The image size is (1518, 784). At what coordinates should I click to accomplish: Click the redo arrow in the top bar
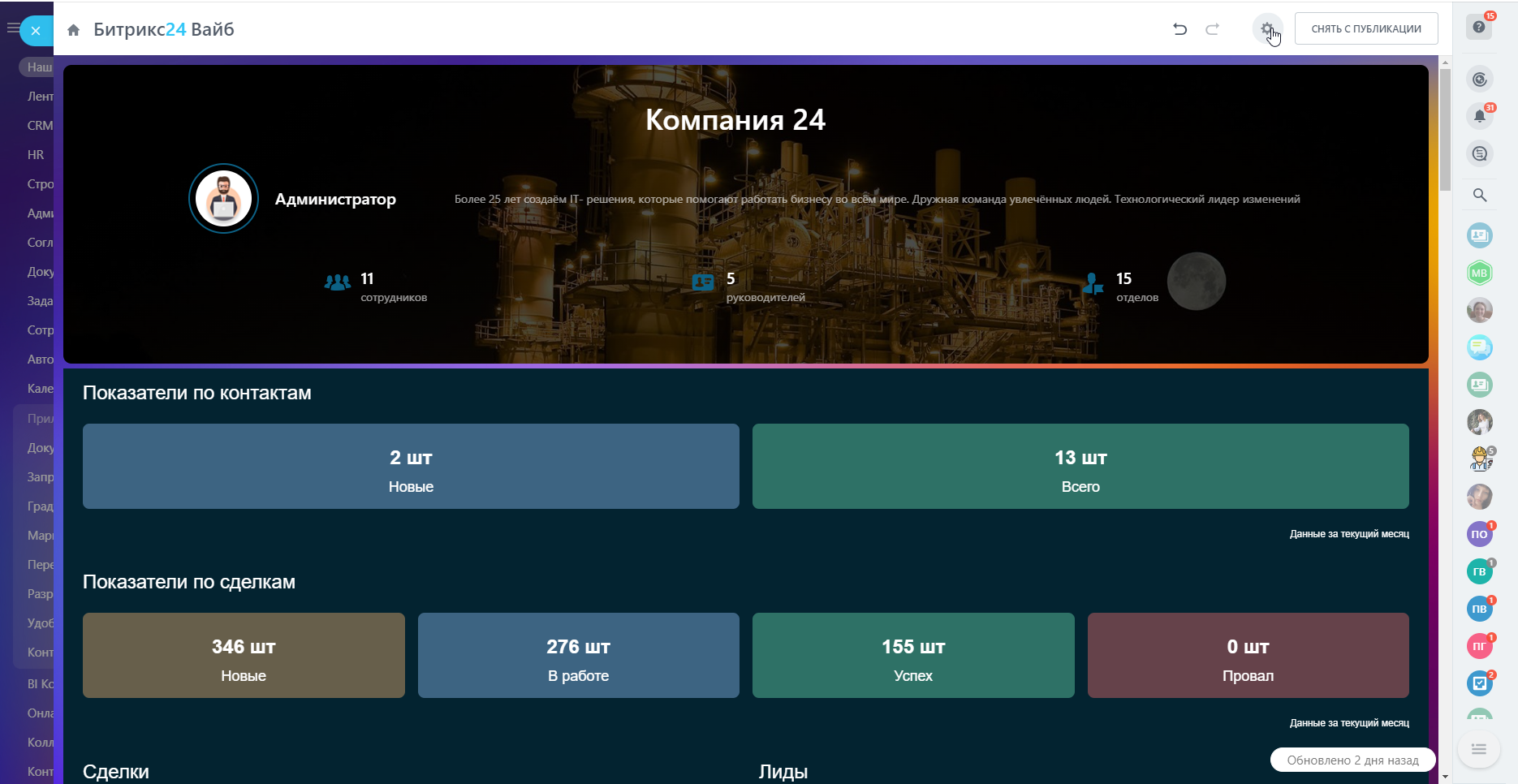pyautogui.click(x=1212, y=29)
